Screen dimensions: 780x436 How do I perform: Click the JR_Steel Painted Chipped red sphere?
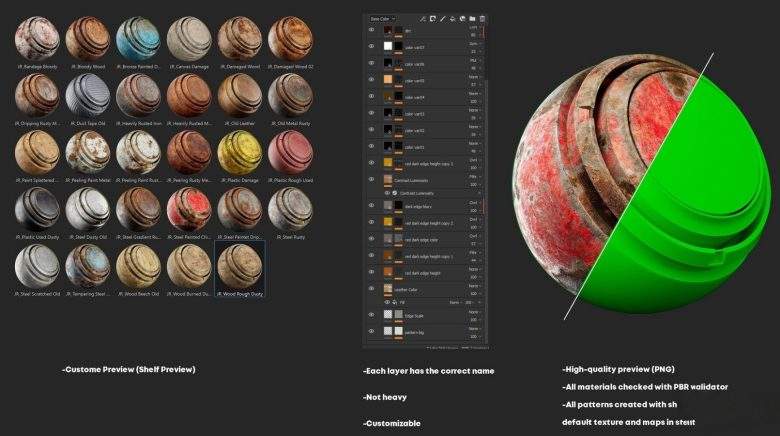188,208
